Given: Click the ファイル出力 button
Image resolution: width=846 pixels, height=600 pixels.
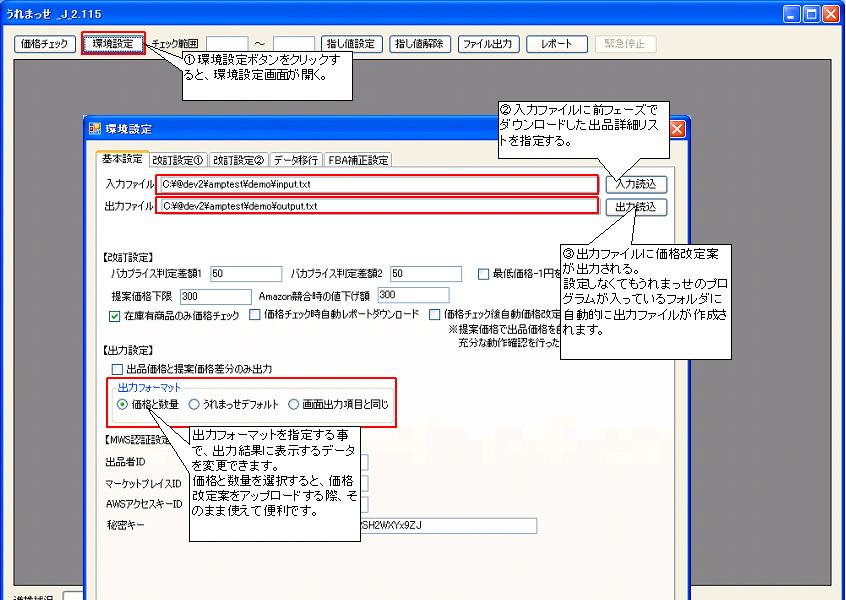Looking at the screenshot, I should click(x=489, y=44).
